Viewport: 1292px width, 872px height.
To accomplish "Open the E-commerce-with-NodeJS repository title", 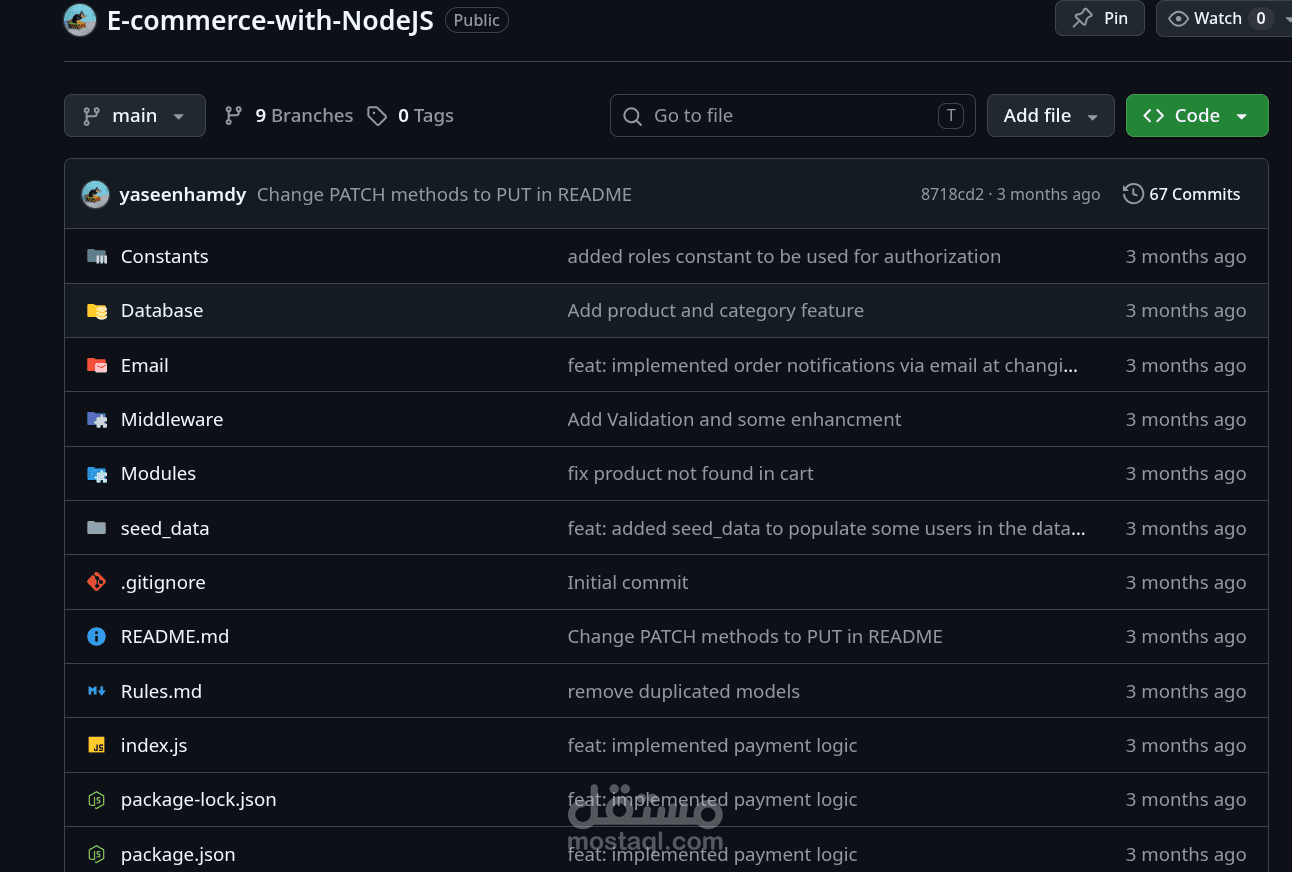I will click(x=270, y=21).
